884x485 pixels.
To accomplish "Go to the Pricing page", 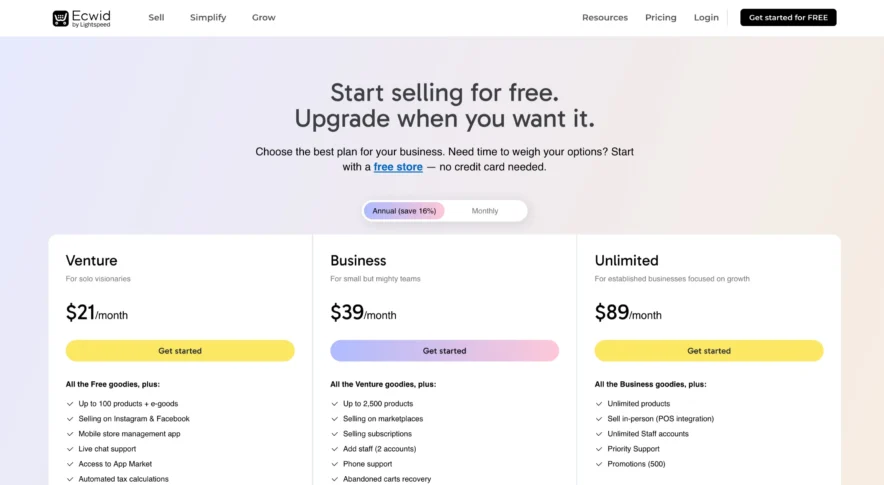I will (x=661, y=18).
